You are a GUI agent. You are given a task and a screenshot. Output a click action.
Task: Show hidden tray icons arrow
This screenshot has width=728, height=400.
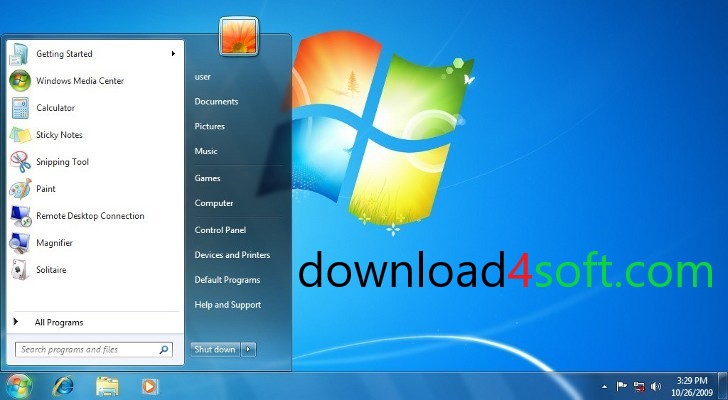coord(604,386)
